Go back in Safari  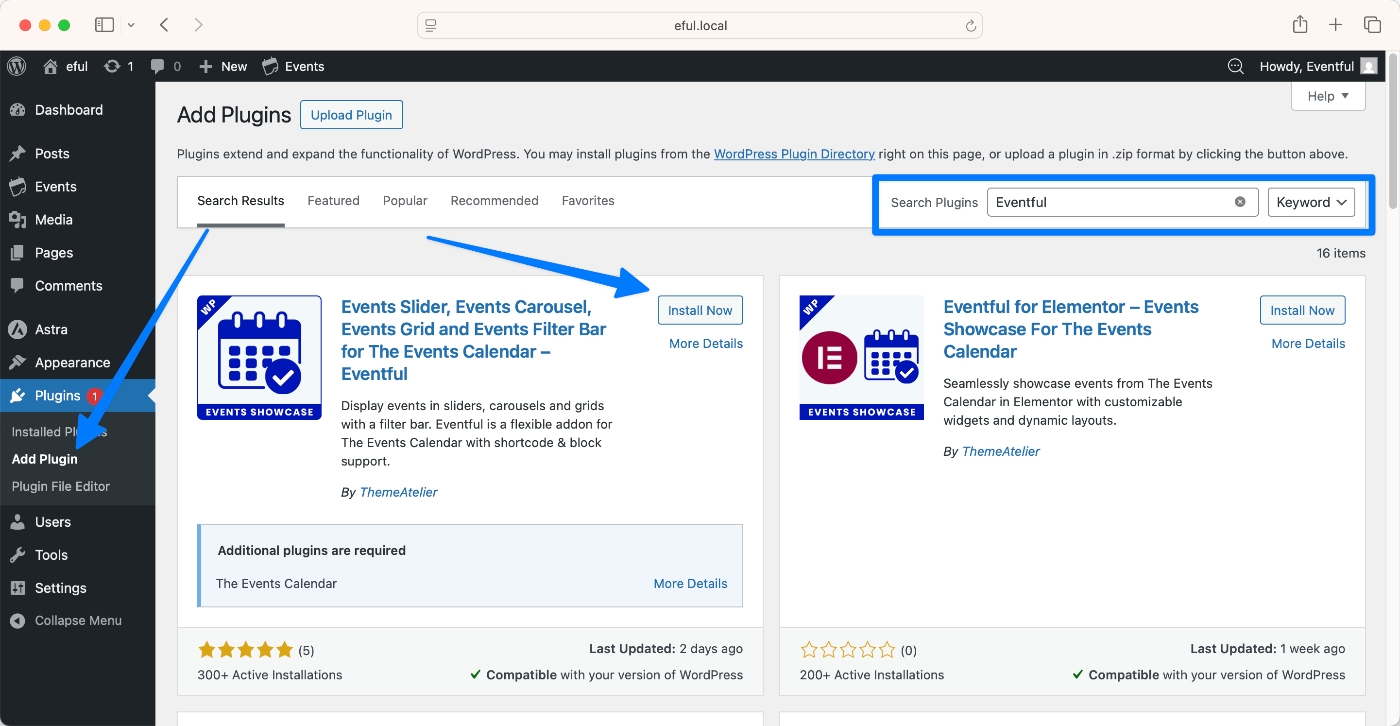point(164,25)
